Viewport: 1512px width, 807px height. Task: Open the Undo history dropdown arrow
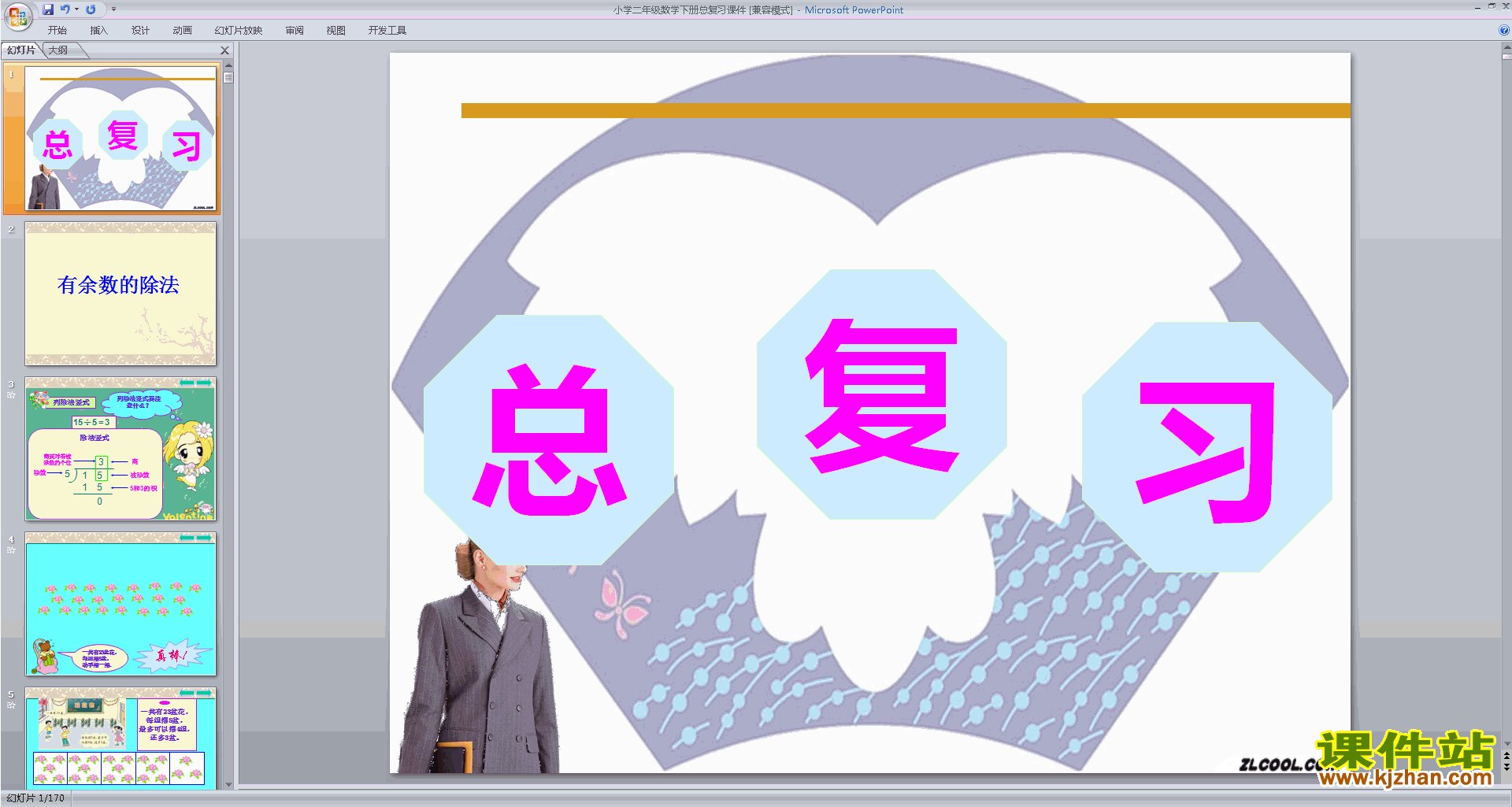click(76, 9)
